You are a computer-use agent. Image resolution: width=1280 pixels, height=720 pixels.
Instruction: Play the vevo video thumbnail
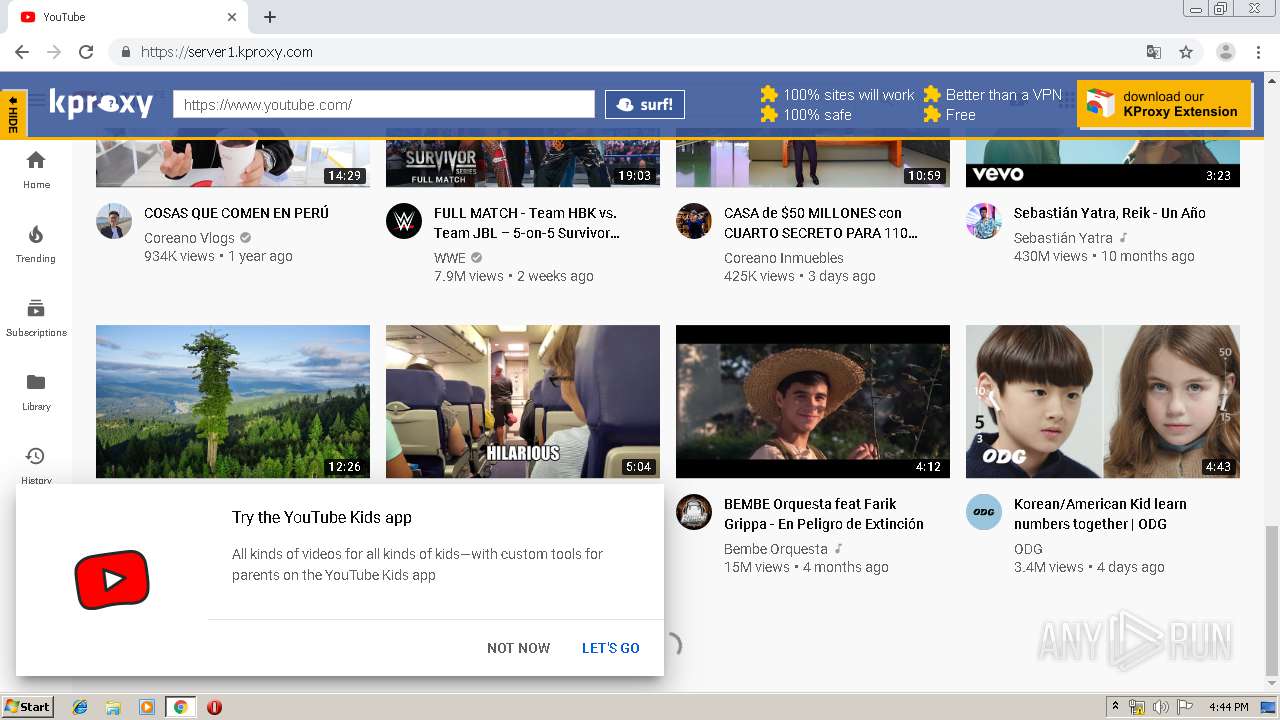coord(1103,164)
